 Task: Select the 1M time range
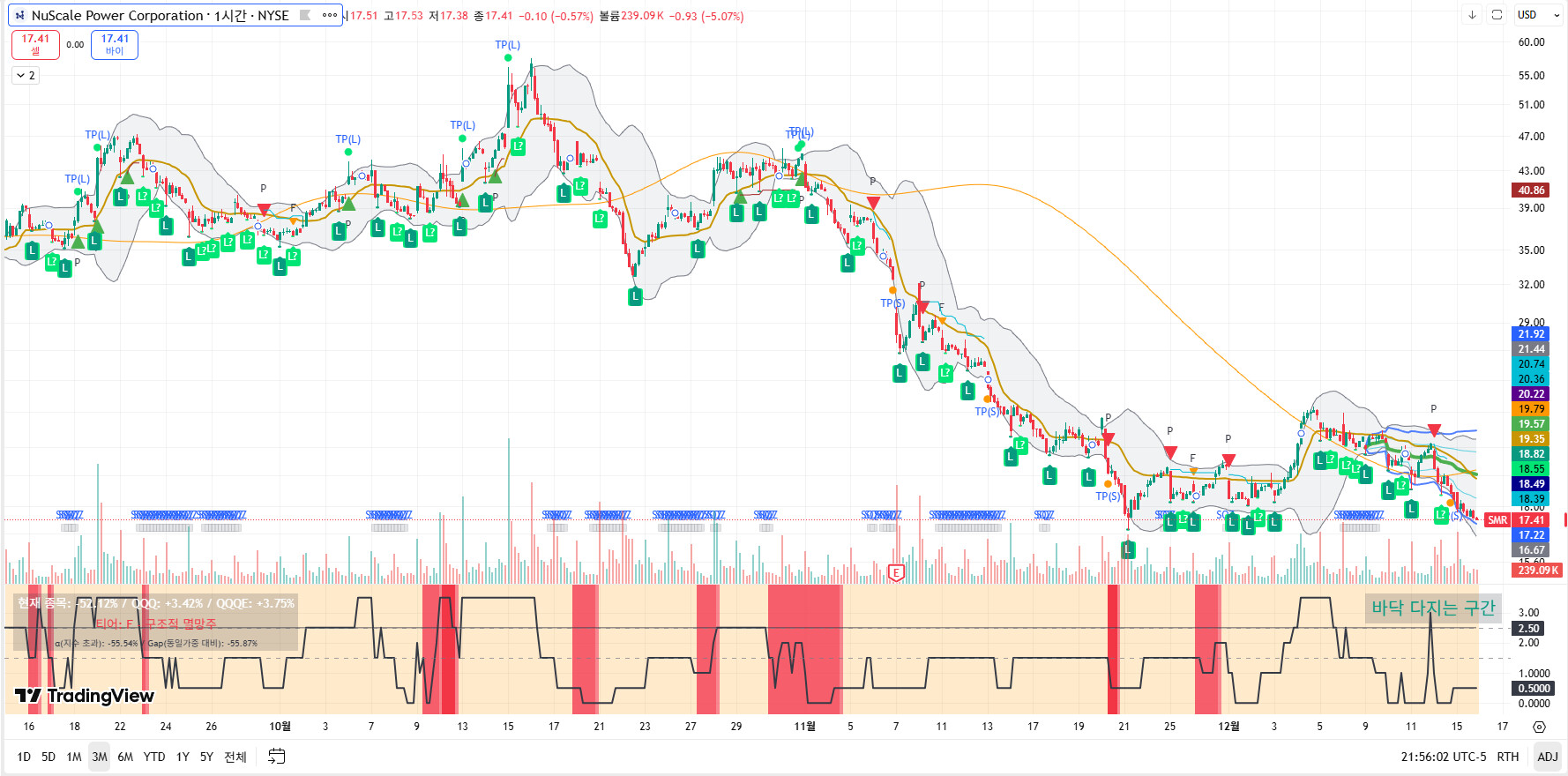(x=74, y=757)
